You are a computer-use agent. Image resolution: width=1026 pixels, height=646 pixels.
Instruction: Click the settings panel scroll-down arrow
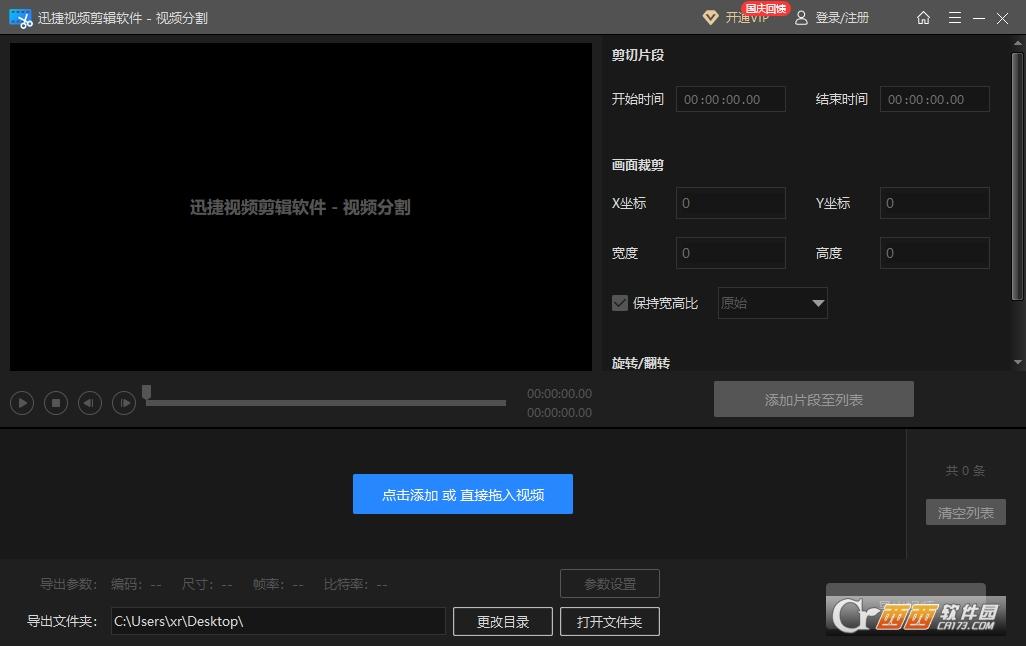(1017, 362)
